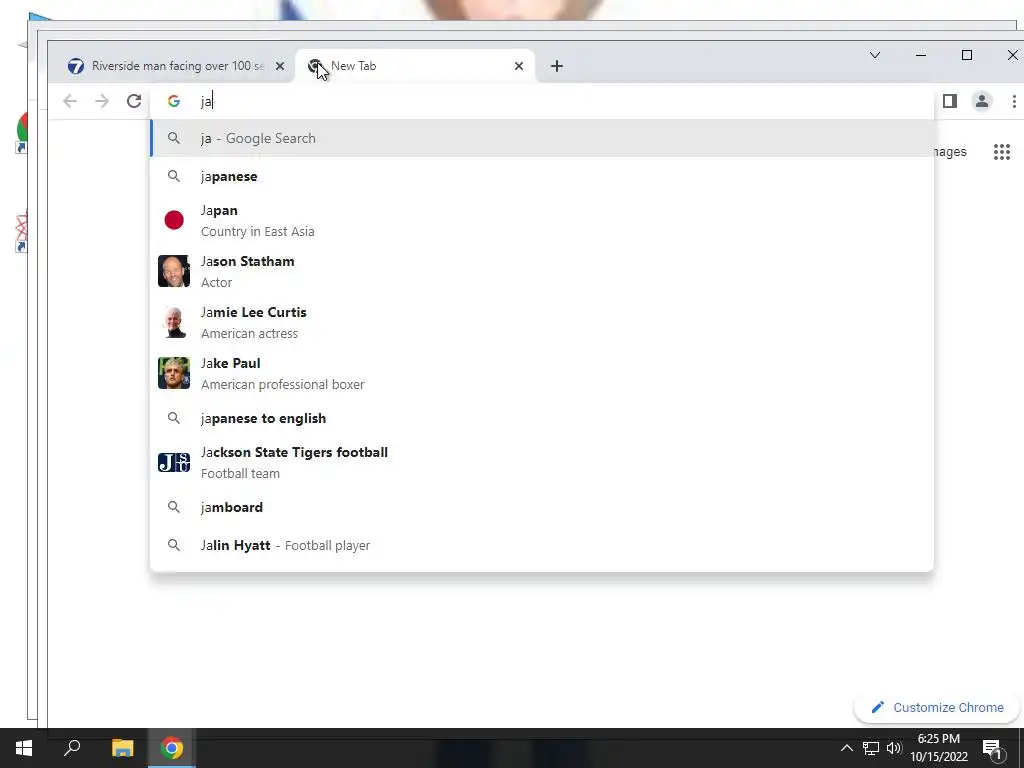Viewport: 1024px width, 768px height.
Task: Choose the 'jamboard' suggestion
Action: coord(542,507)
